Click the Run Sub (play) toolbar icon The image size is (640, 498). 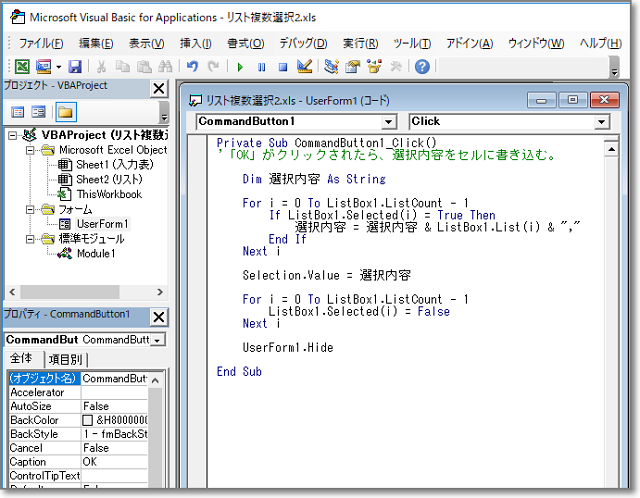[239, 67]
